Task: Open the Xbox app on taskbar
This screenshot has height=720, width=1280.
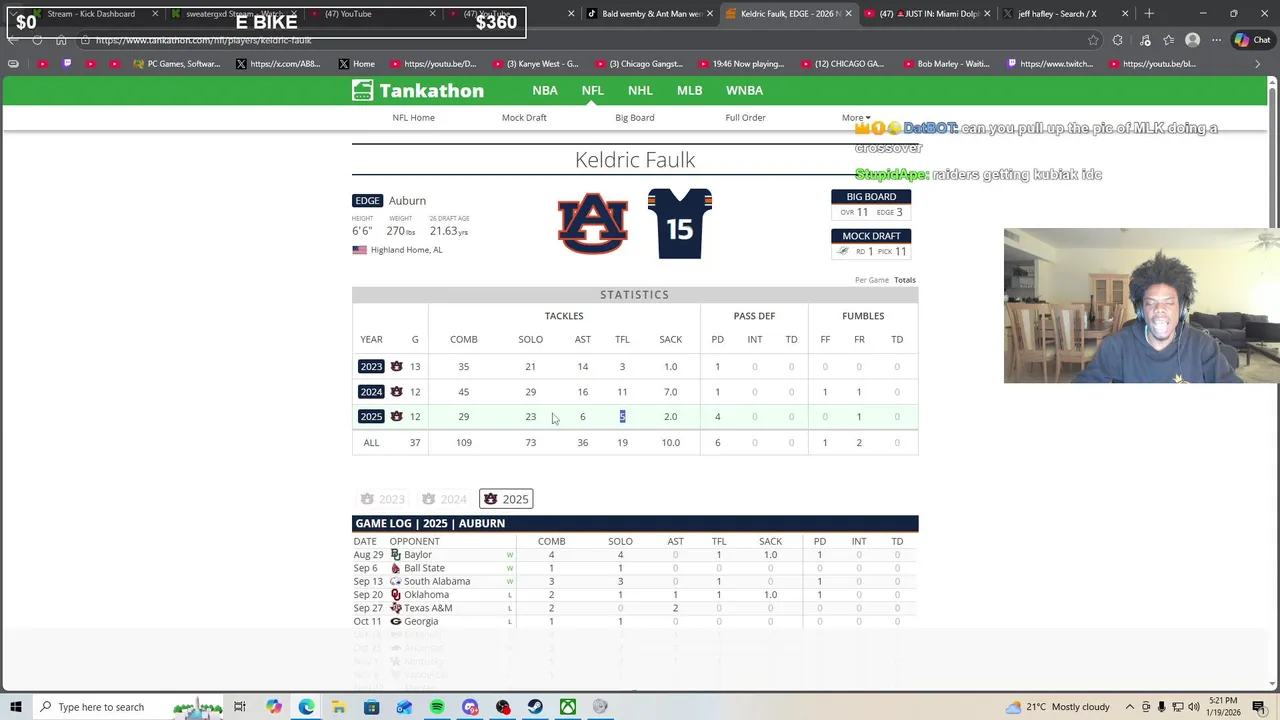Action: point(568,707)
